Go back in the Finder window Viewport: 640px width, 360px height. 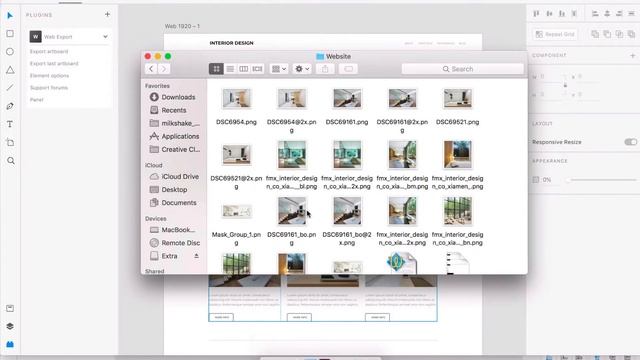pos(151,69)
